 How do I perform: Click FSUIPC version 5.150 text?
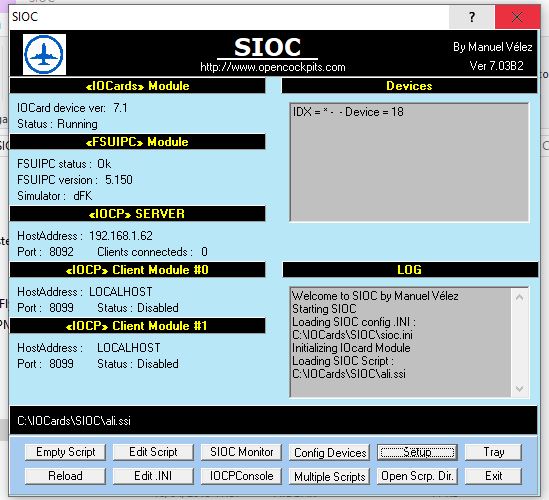click(75, 180)
